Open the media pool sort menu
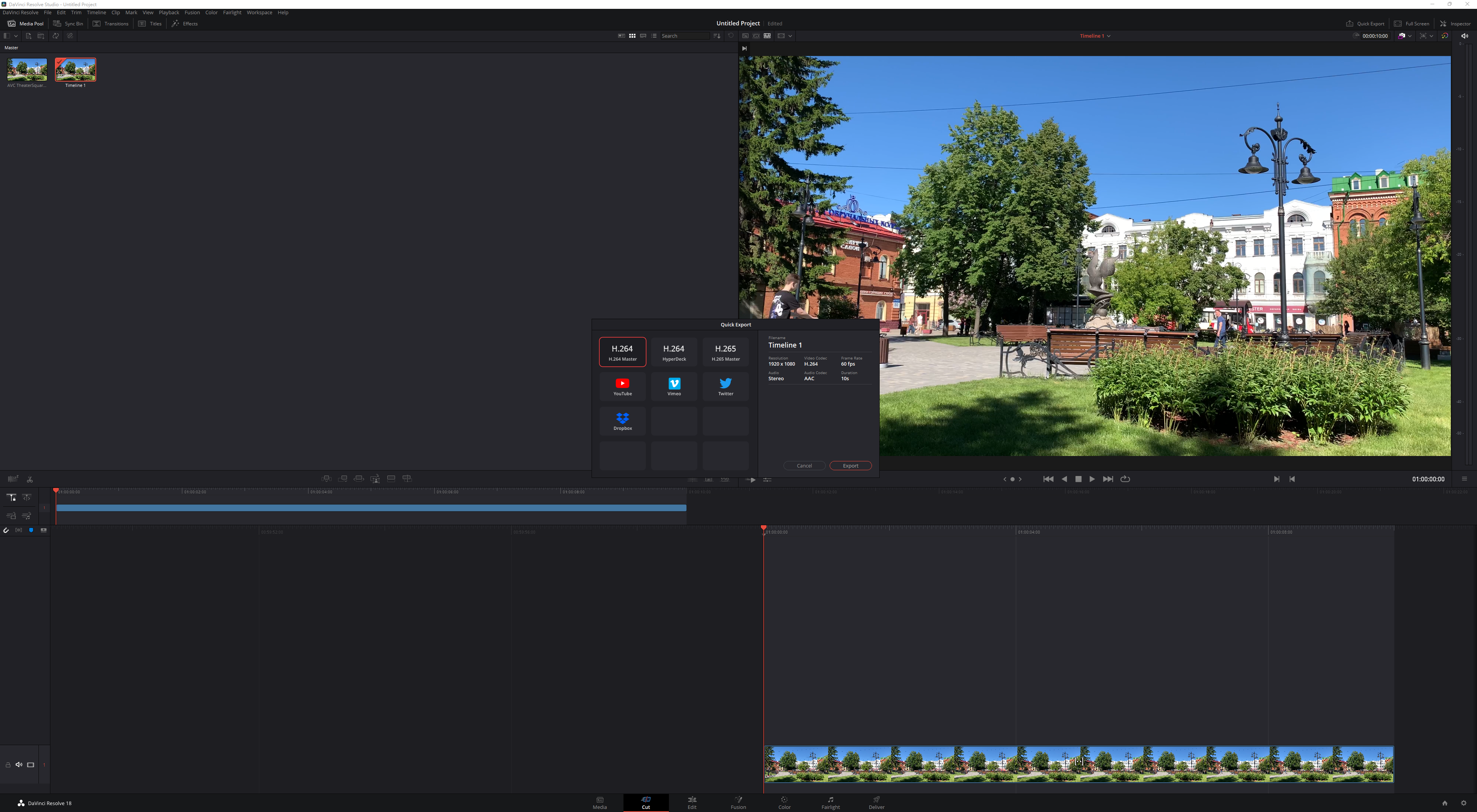 coord(717,35)
